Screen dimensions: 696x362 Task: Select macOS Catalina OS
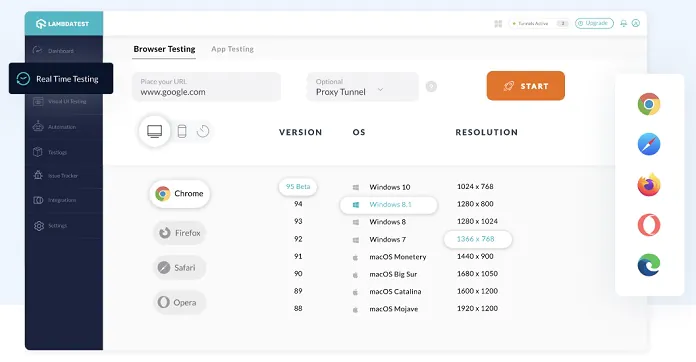pyautogui.click(x=387, y=291)
